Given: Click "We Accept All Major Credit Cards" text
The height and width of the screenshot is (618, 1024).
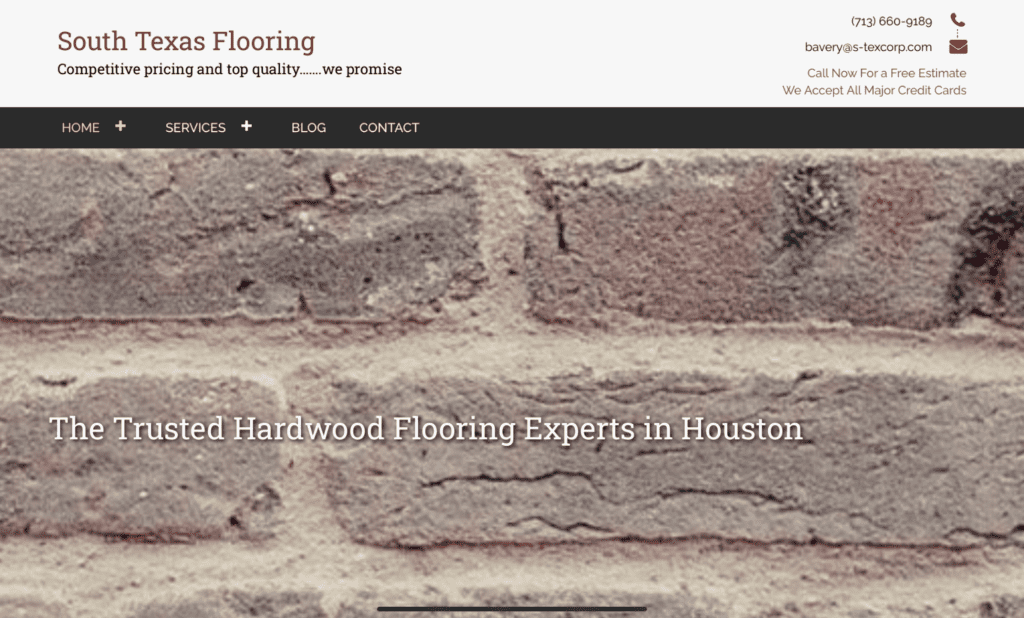Looking at the screenshot, I should (x=874, y=90).
